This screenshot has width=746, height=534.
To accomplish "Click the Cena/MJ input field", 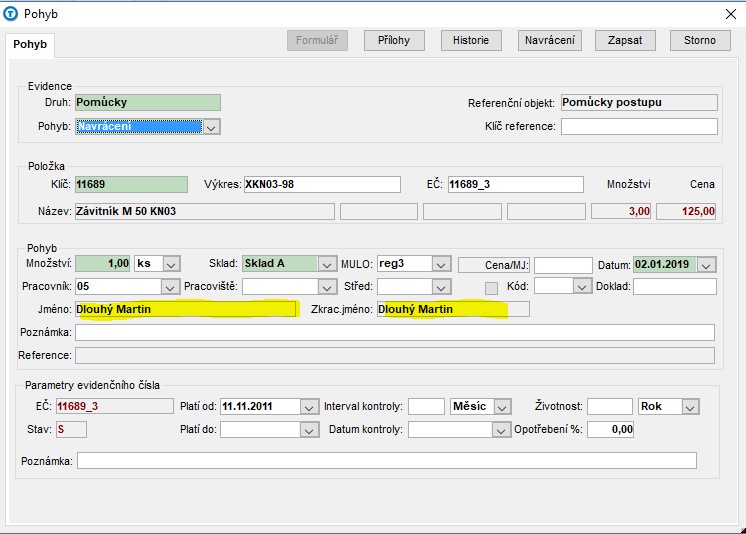I will click(x=563, y=265).
